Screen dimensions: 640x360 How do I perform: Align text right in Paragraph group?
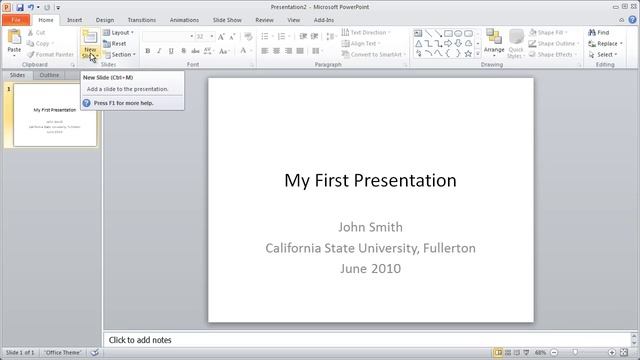[288, 51]
